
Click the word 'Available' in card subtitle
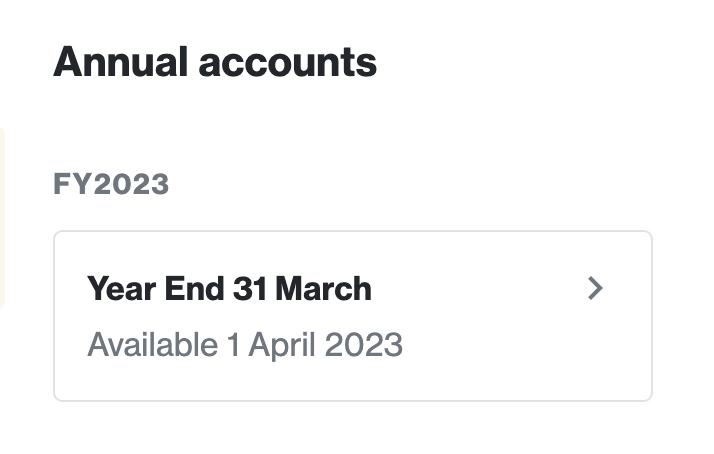coord(153,345)
